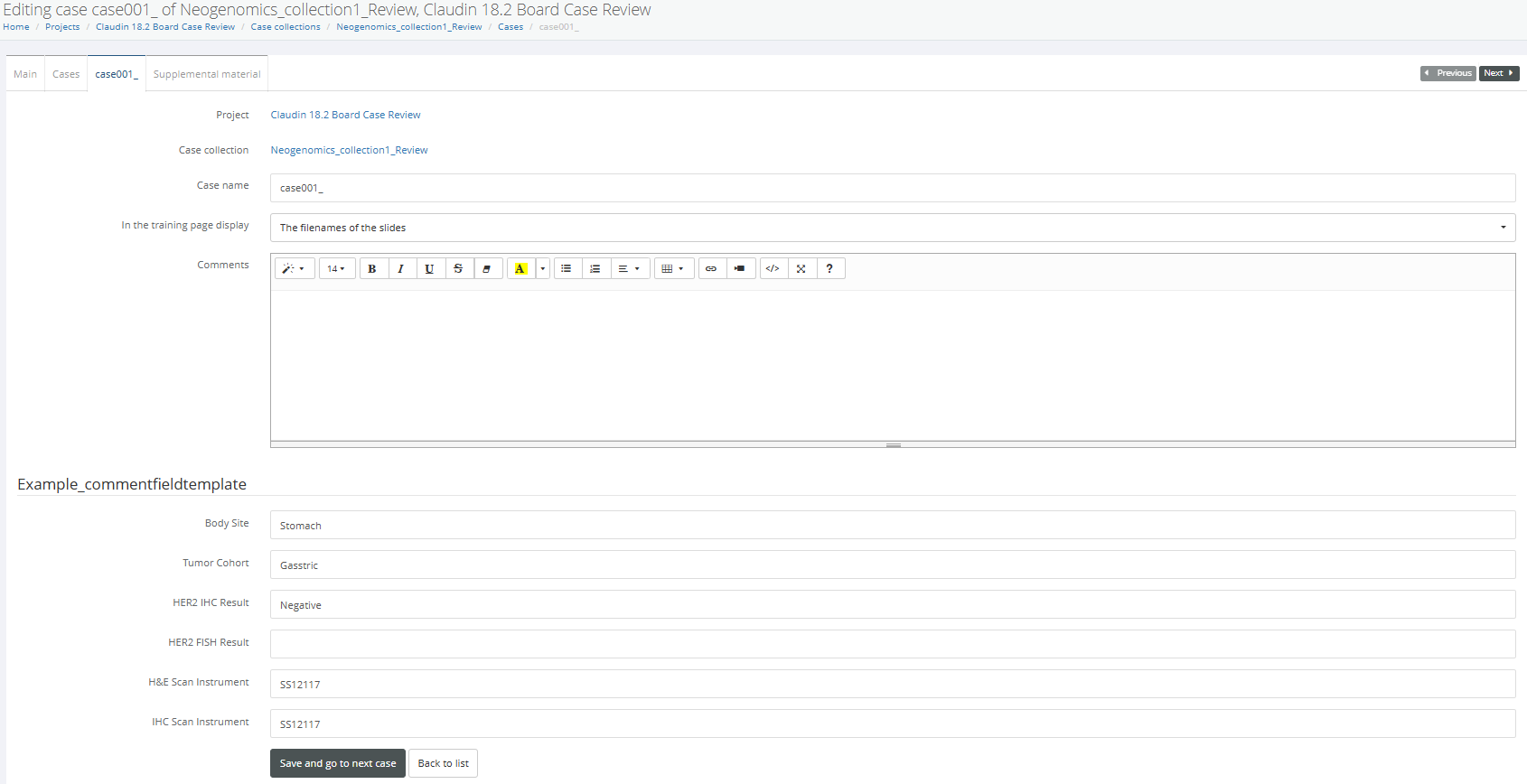1527x784 pixels.
Task: Open the editor help dialog
Action: click(829, 268)
